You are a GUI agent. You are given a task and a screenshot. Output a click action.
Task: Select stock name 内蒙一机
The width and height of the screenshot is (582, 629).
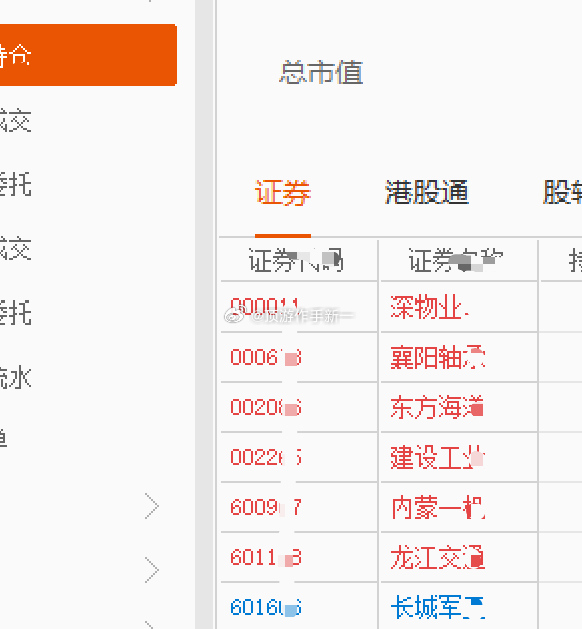coord(438,507)
